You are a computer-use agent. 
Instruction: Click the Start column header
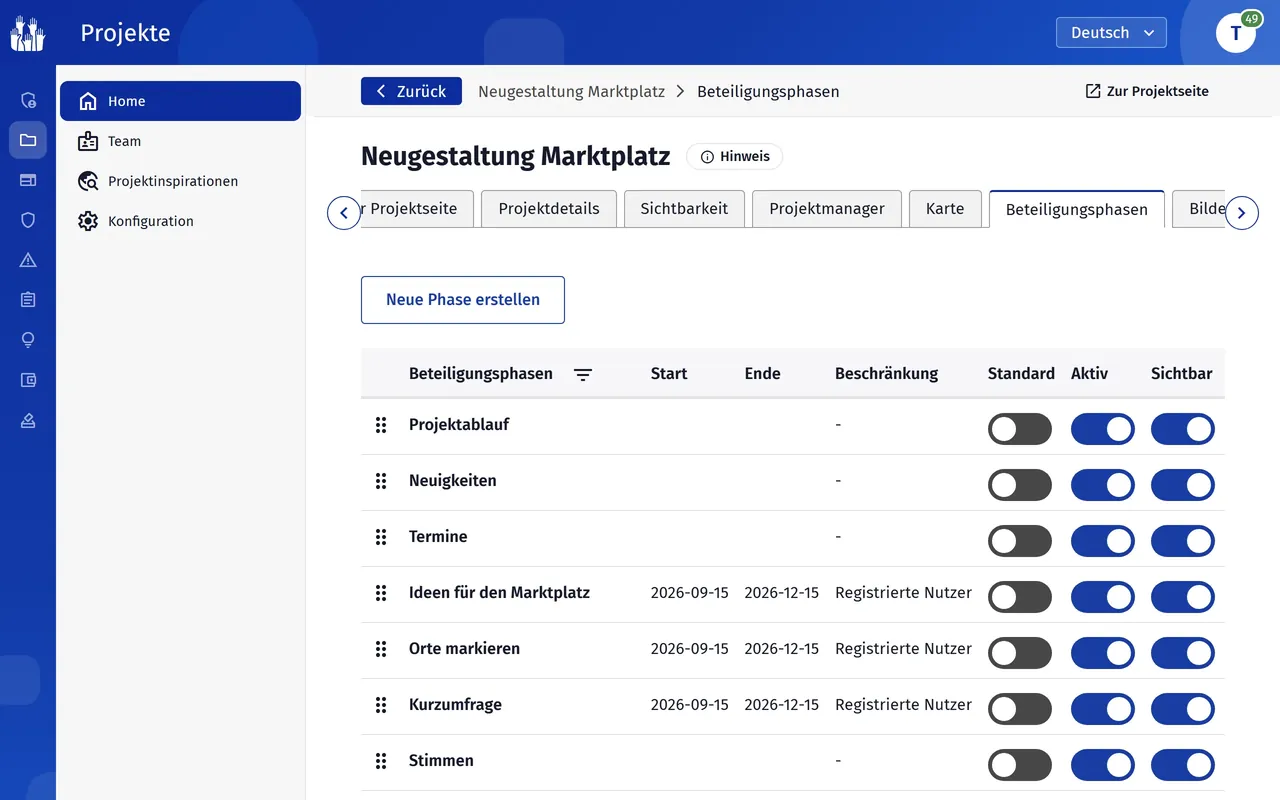point(669,374)
